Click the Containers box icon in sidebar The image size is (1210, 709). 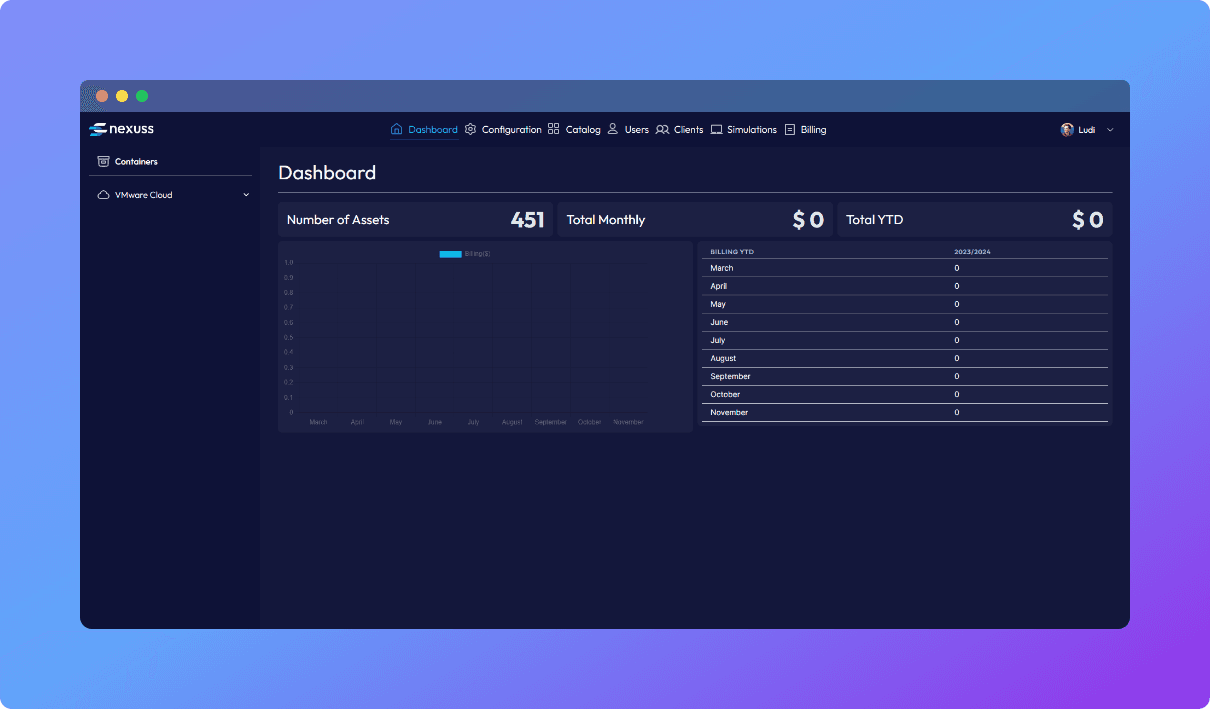point(103,161)
